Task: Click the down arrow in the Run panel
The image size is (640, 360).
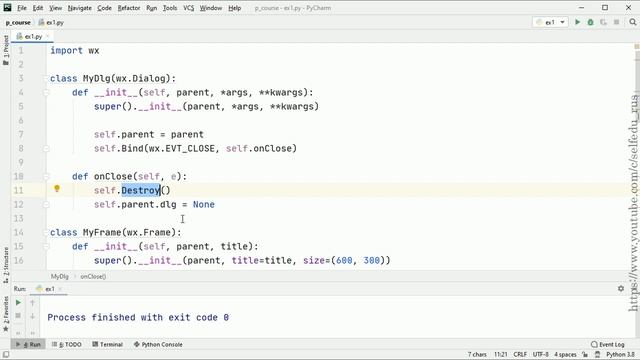Action: tap(32, 316)
